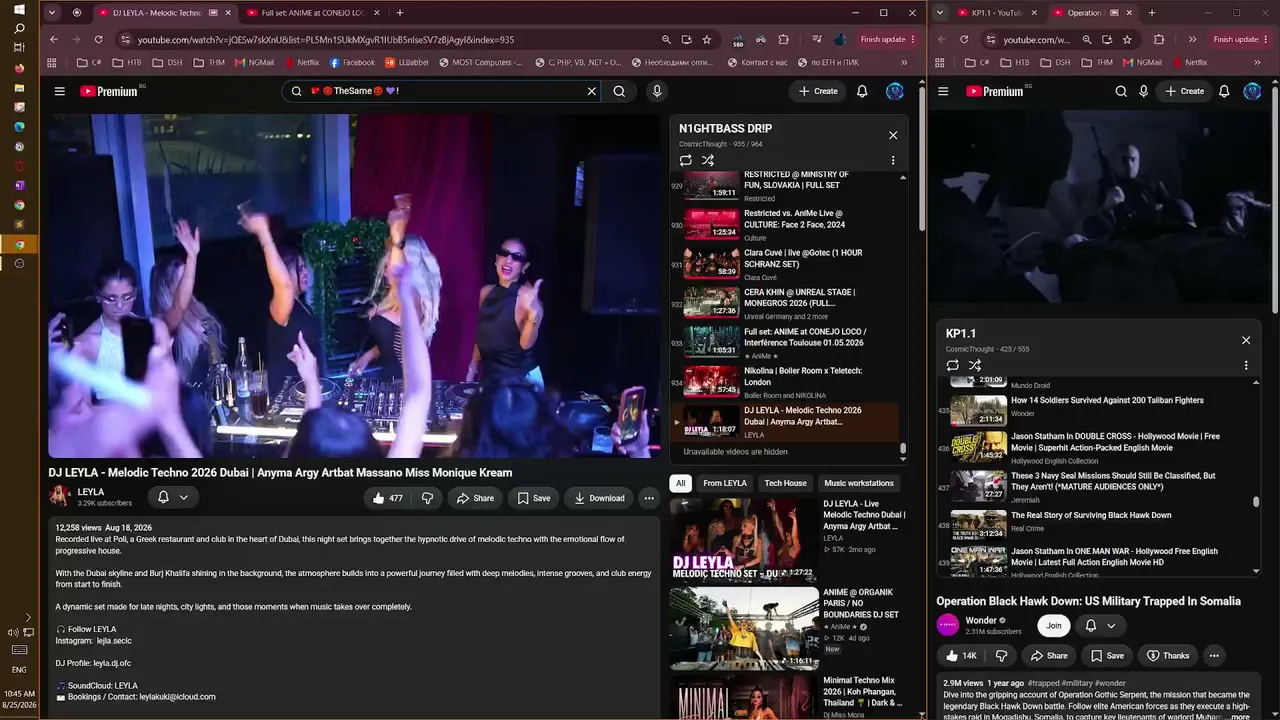Image resolution: width=1280 pixels, height=720 pixels.
Task: Open Extensions puzzle icon in right browser toolbar
Action: tap(1159, 39)
